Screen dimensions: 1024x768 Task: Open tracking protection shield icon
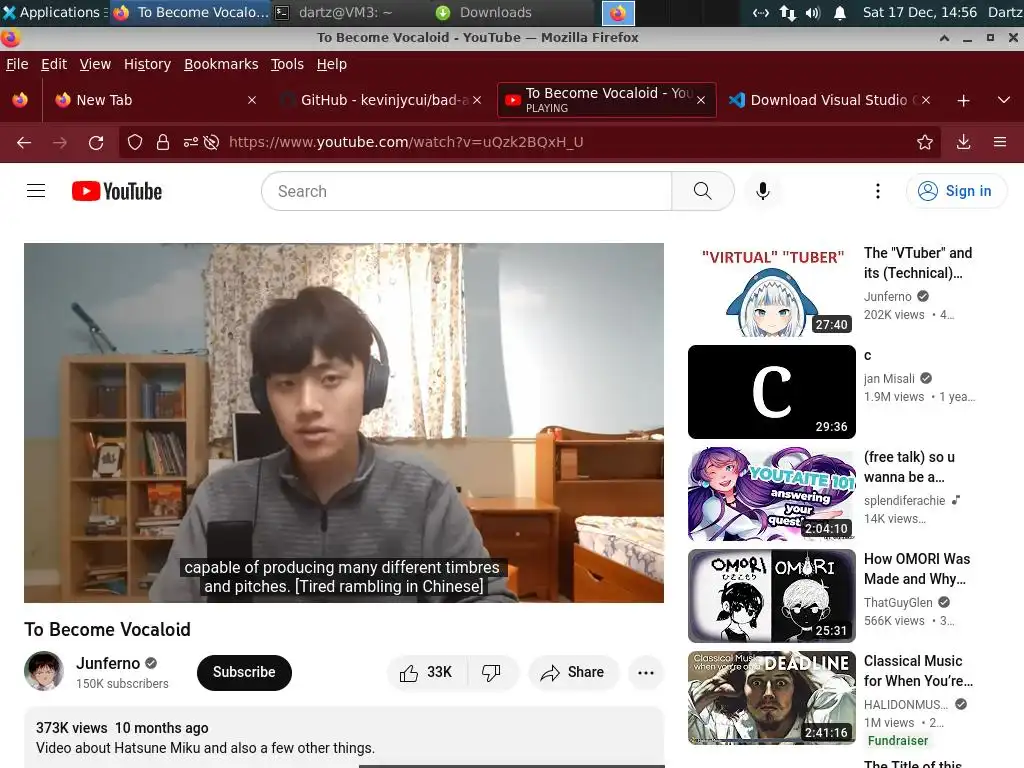(x=135, y=142)
